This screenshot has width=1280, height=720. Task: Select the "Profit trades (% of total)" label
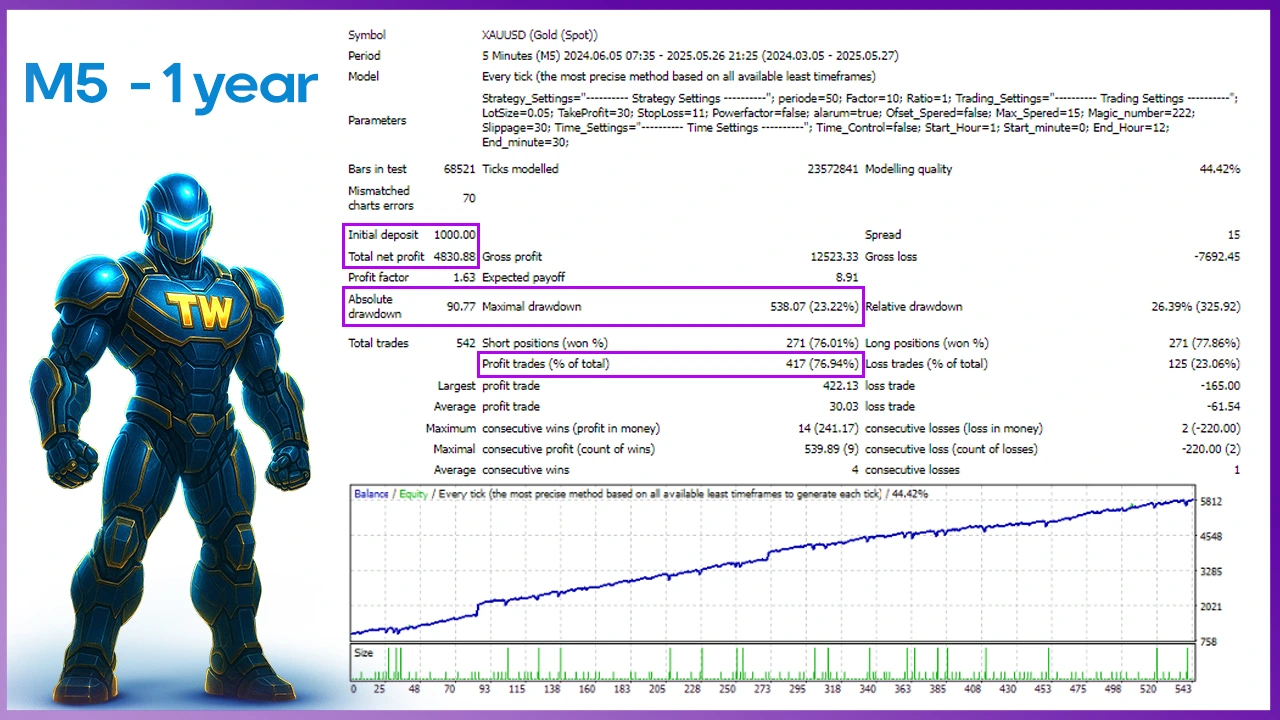coord(546,364)
